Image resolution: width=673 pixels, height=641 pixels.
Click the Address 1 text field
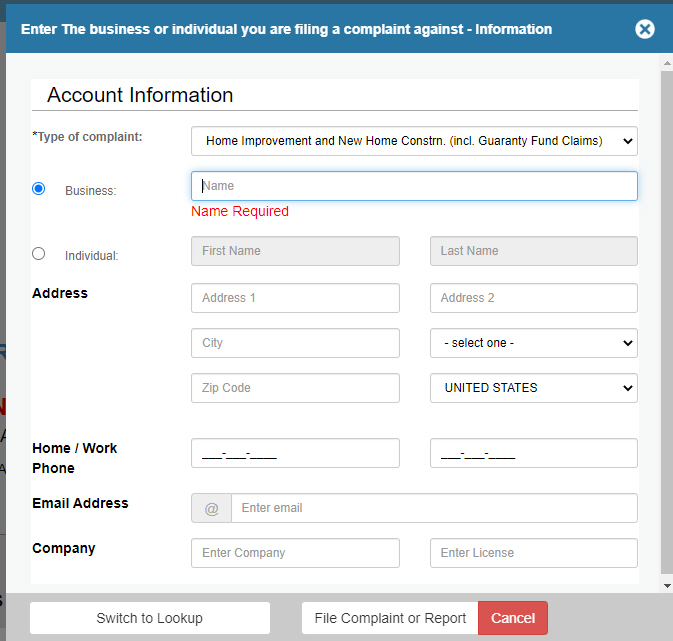[x=295, y=298]
